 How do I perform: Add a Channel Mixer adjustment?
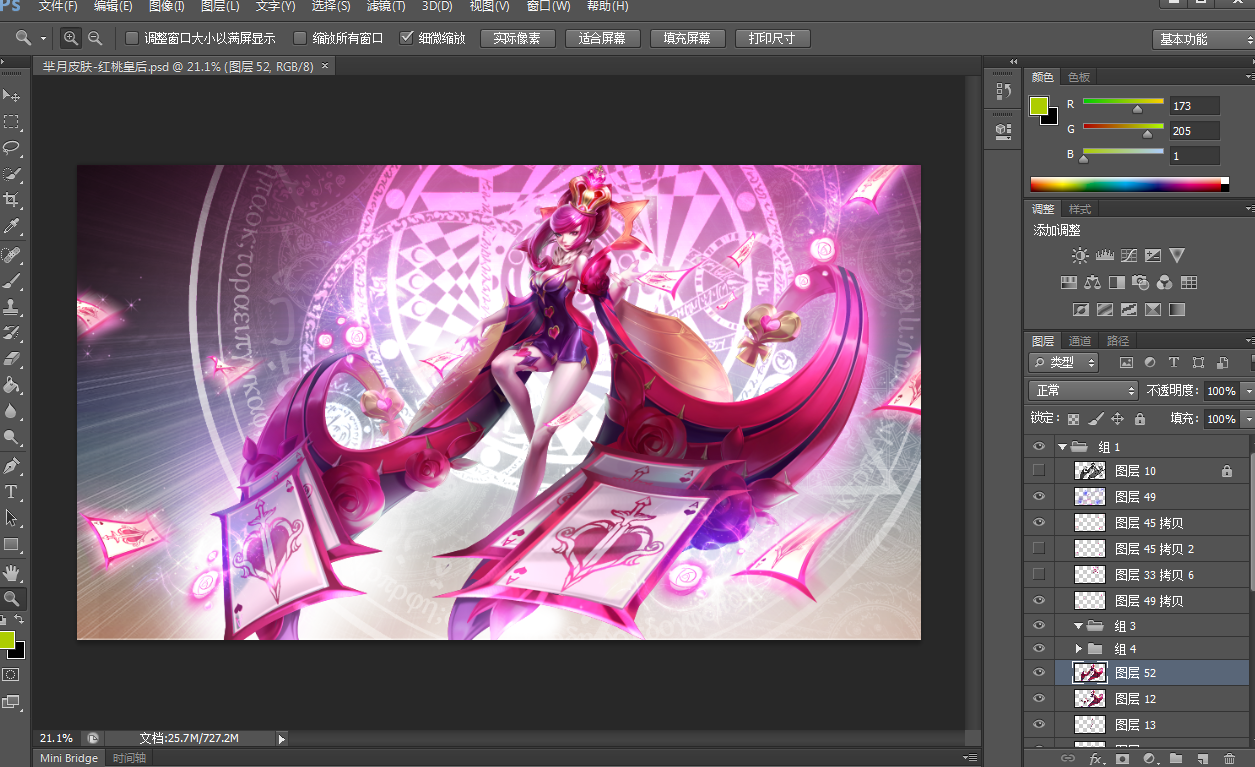1165,283
